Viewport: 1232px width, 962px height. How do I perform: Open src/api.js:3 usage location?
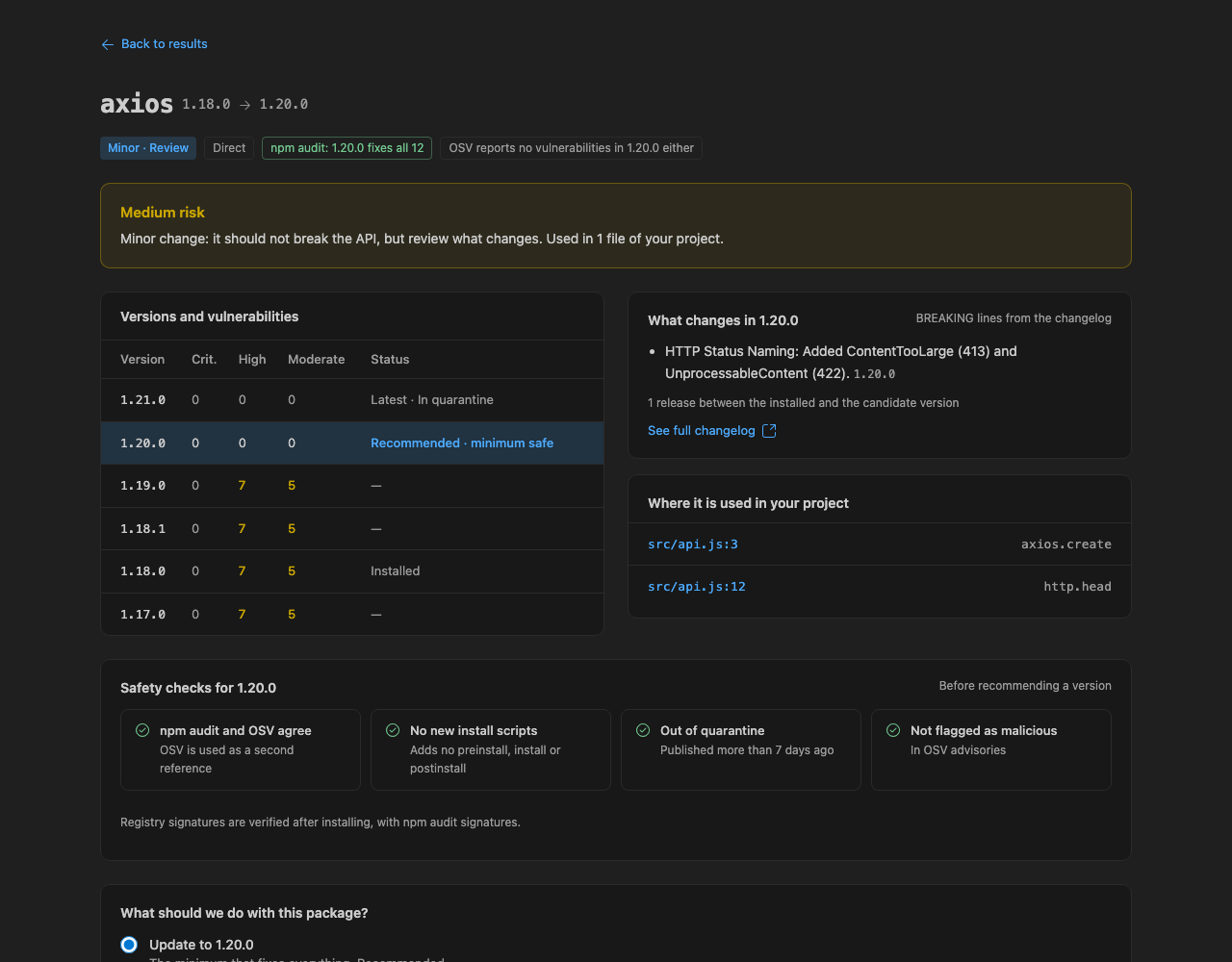pos(693,544)
